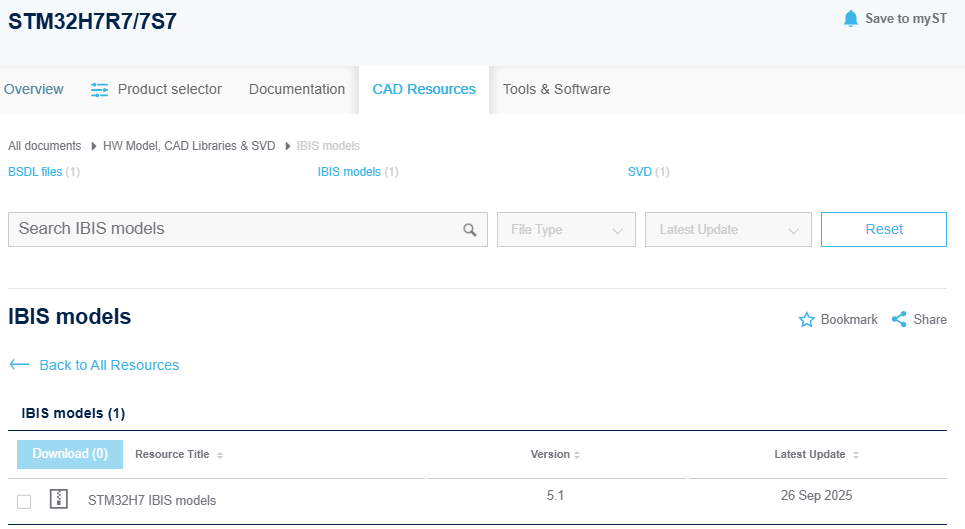Viewport: 965px width, 529px height.
Task: Click the Bookmark label
Action: [x=849, y=319]
